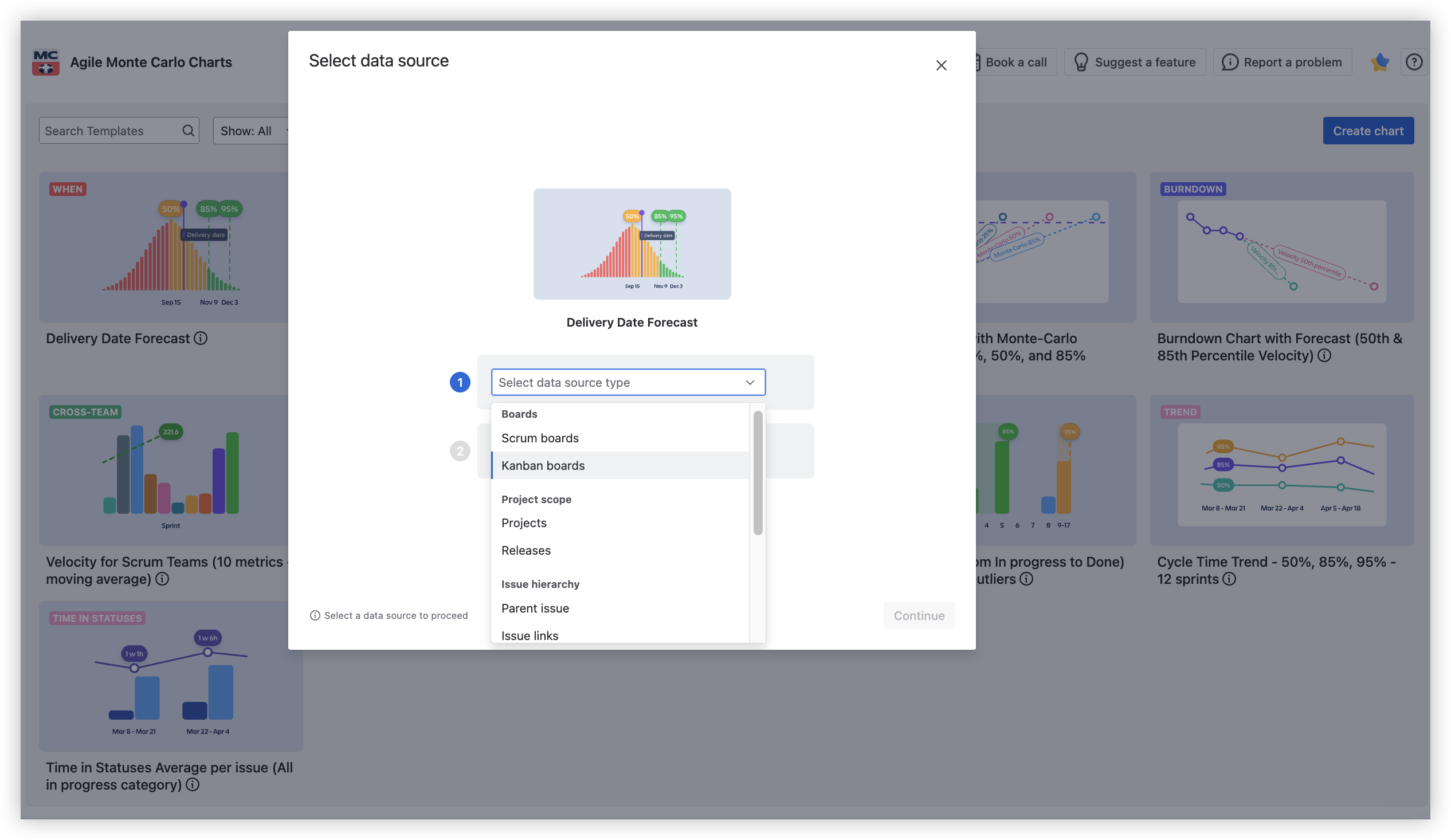Open Velocity for Scrum Teams template thumbnail

tap(164, 470)
